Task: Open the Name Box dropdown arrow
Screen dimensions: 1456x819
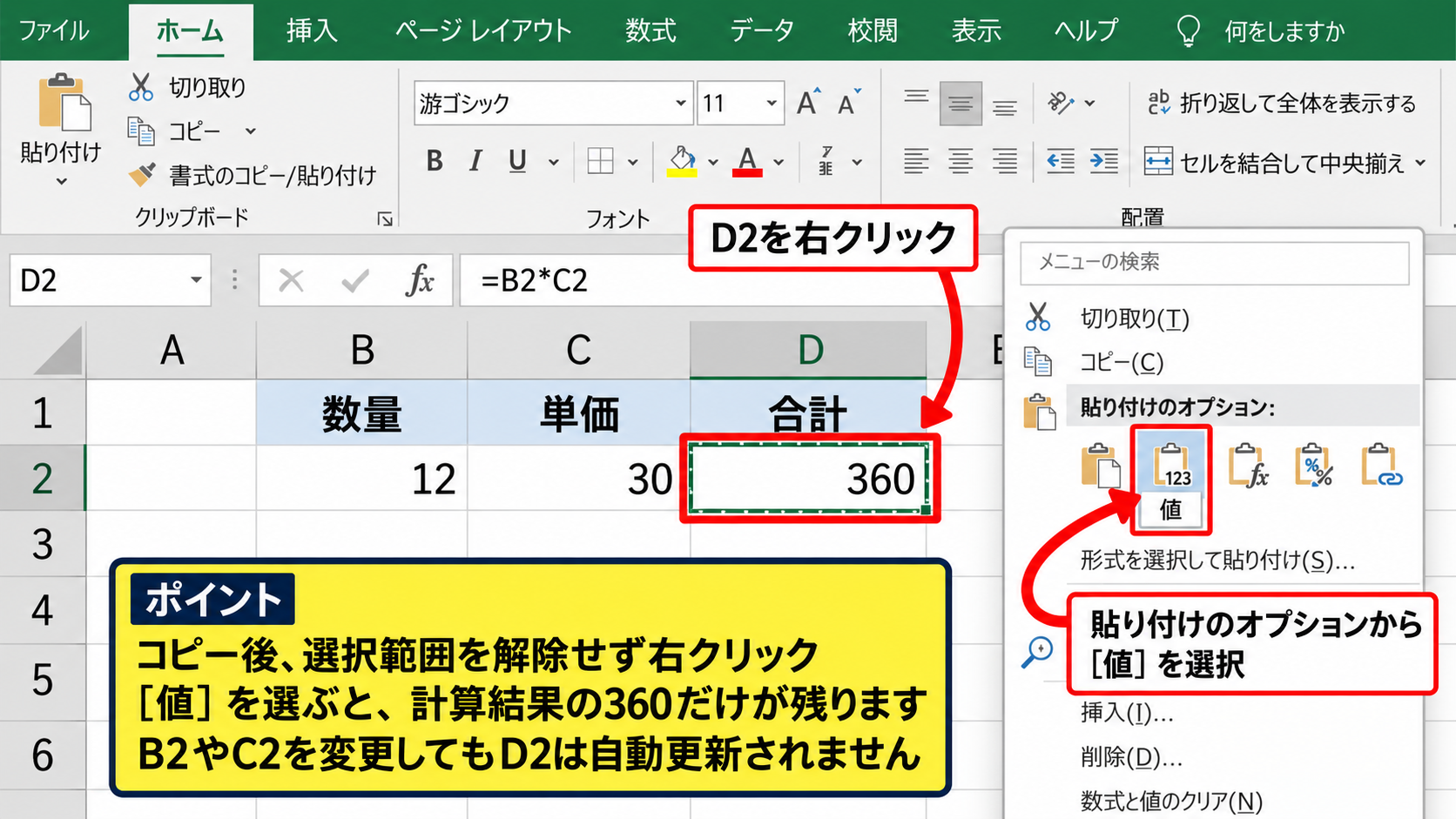Action: 196,280
